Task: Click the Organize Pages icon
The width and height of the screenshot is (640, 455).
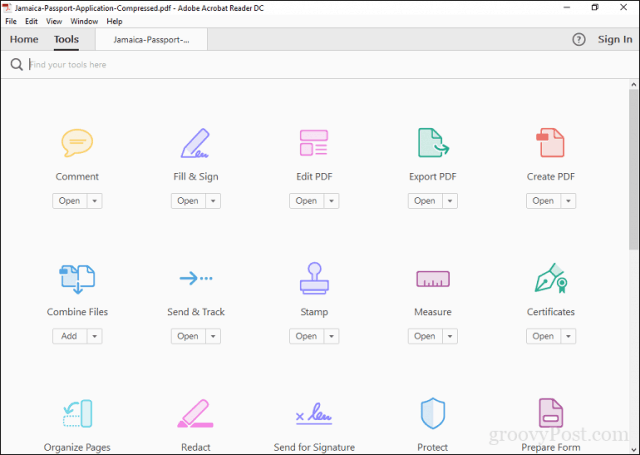Action: [x=78, y=413]
